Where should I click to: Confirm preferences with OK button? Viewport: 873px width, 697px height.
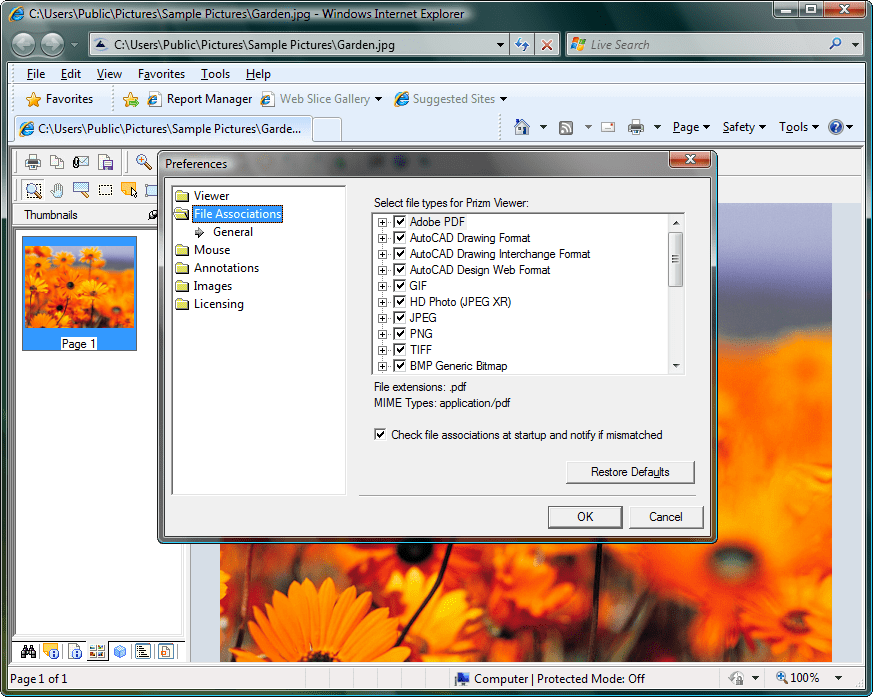(584, 517)
